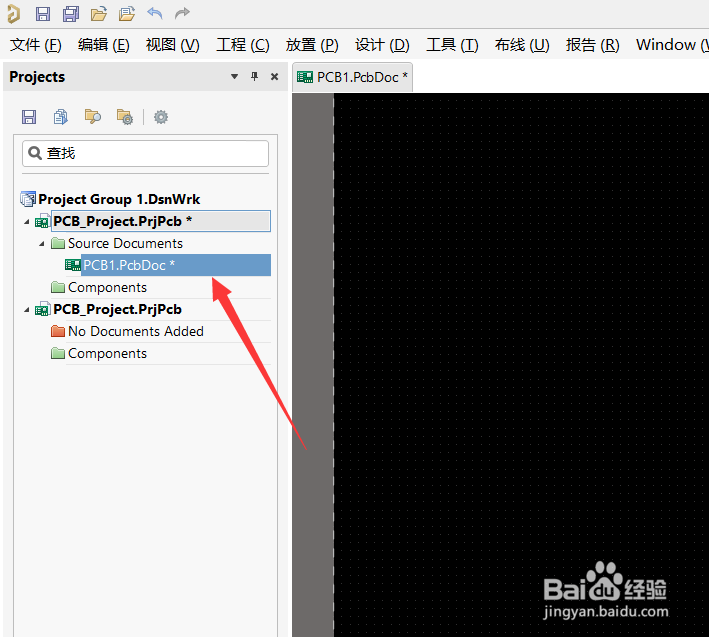The image size is (709, 637).
Task: Open Projects panel settings gear
Action: point(161,117)
